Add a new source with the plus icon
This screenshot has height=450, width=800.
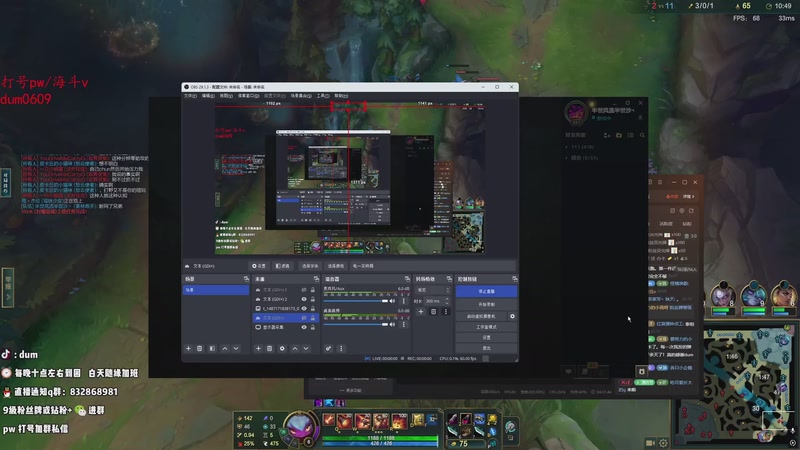click(258, 348)
